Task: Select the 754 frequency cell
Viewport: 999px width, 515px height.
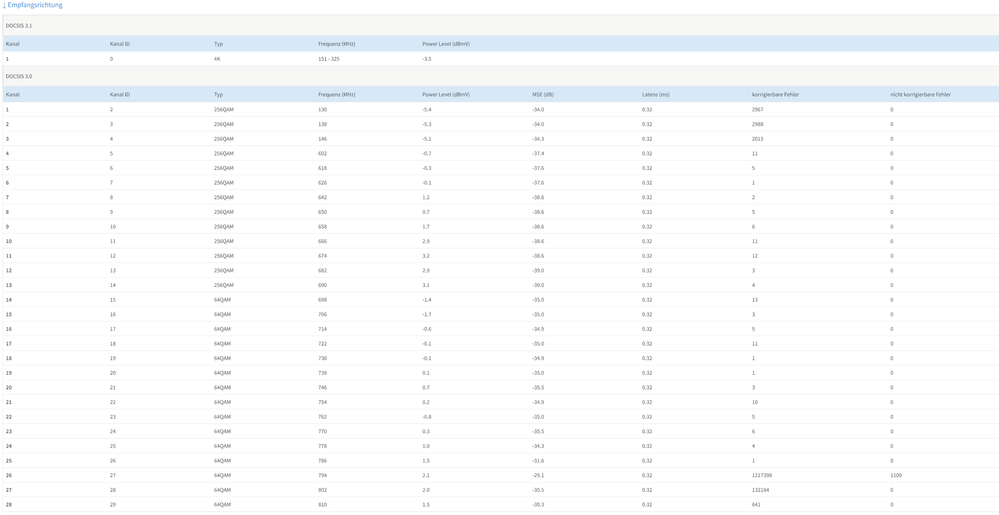Action: click(x=322, y=403)
